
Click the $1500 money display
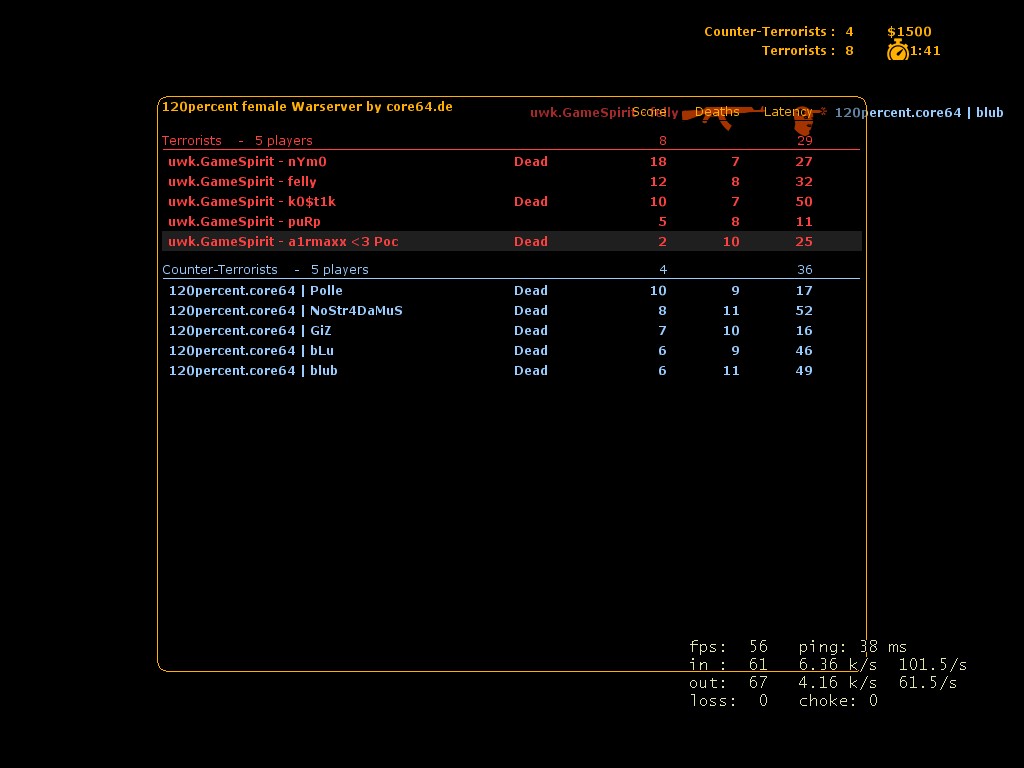909,32
